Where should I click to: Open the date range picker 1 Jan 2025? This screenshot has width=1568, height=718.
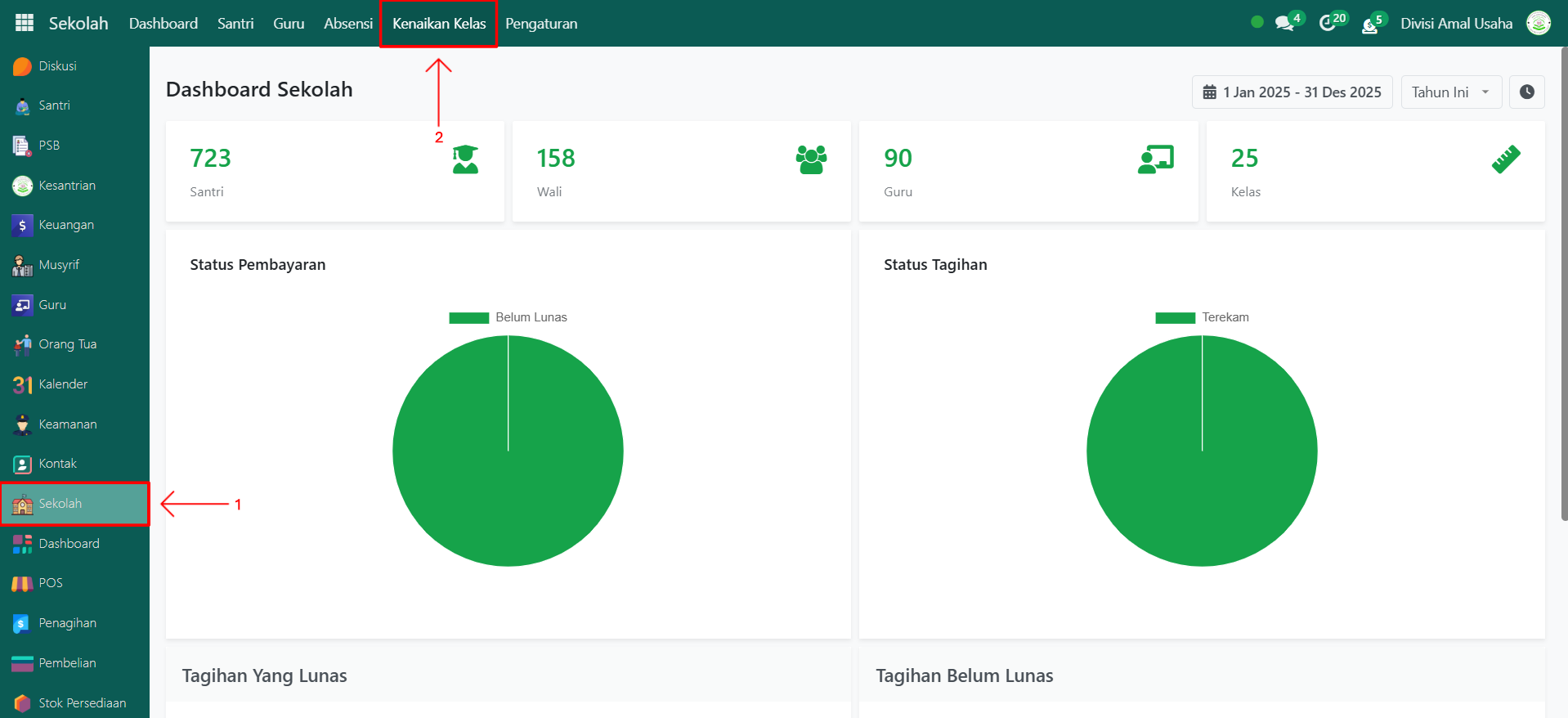click(x=1292, y=92)
